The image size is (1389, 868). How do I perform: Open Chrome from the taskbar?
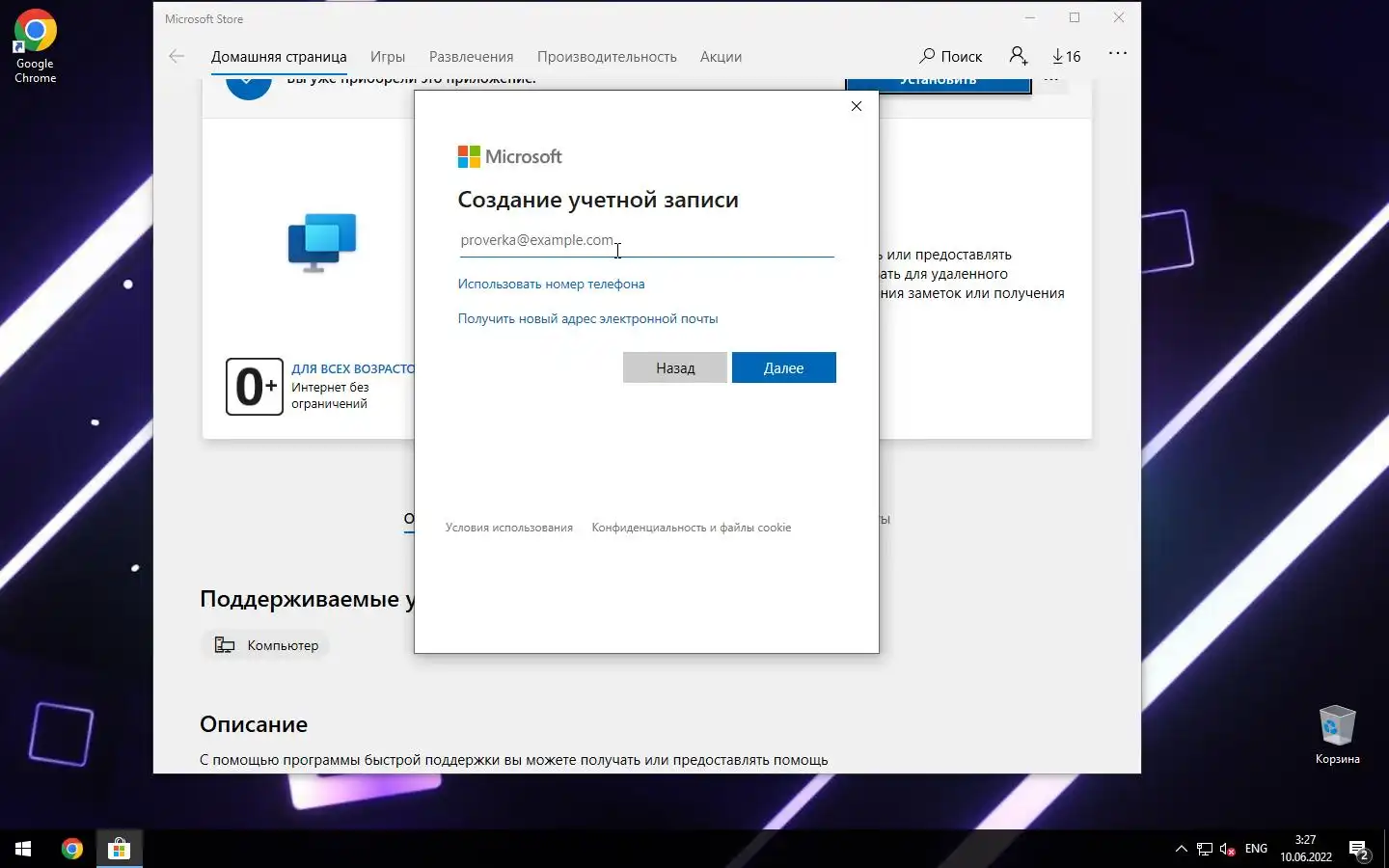[71, 849]
